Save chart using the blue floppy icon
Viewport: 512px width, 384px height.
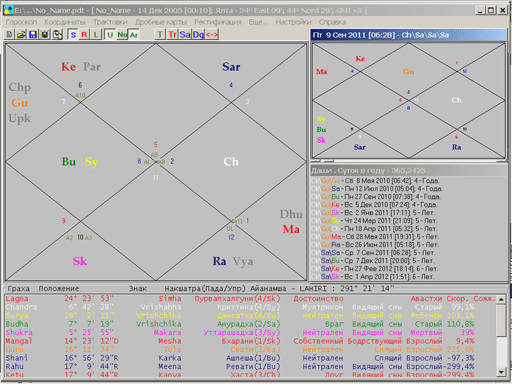click(x=33, y=34)
